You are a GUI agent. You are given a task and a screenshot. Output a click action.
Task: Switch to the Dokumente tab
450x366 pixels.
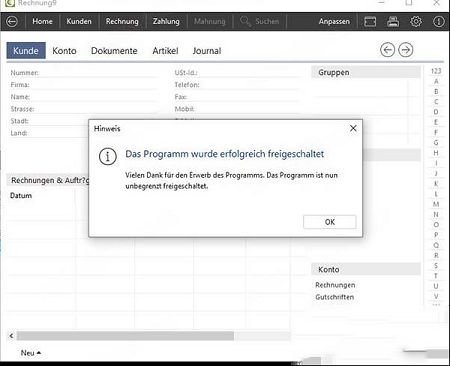[114, 51]
